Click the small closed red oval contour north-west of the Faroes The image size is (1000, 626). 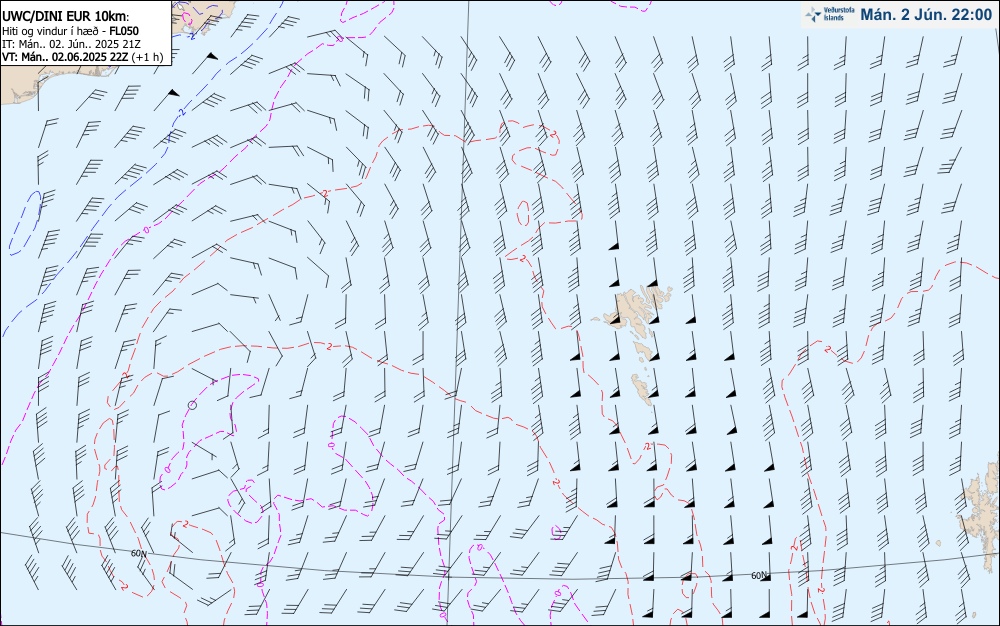(523, 213)
